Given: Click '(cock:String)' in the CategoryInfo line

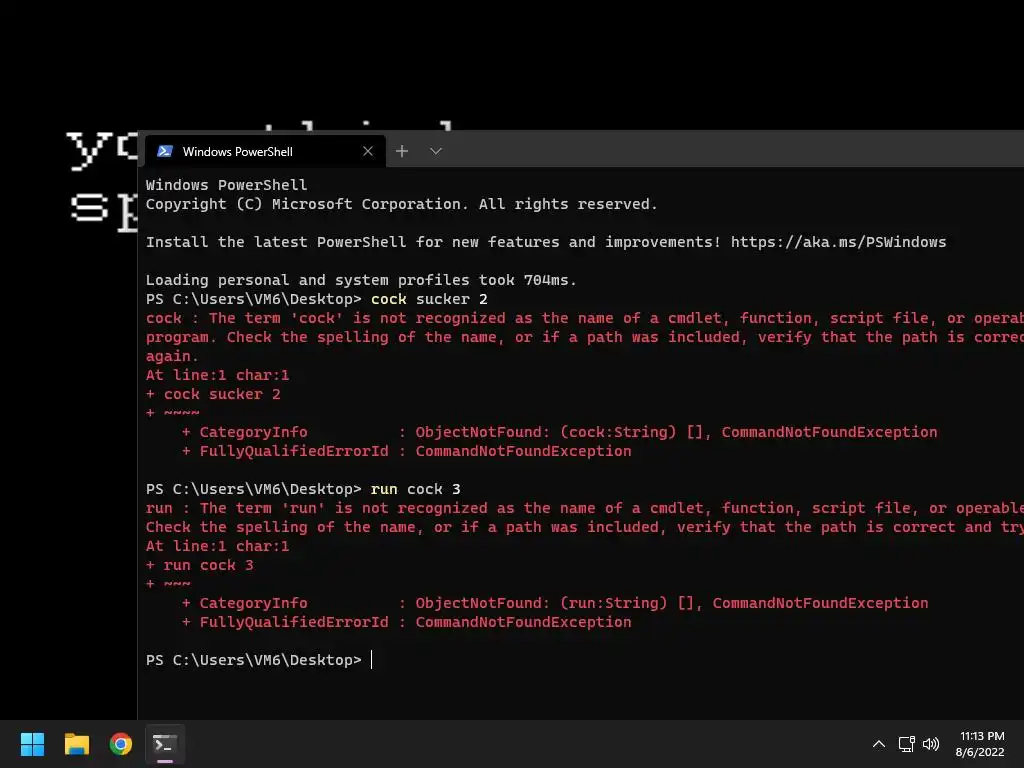Looking at the screenshot, I should point(618,432).
